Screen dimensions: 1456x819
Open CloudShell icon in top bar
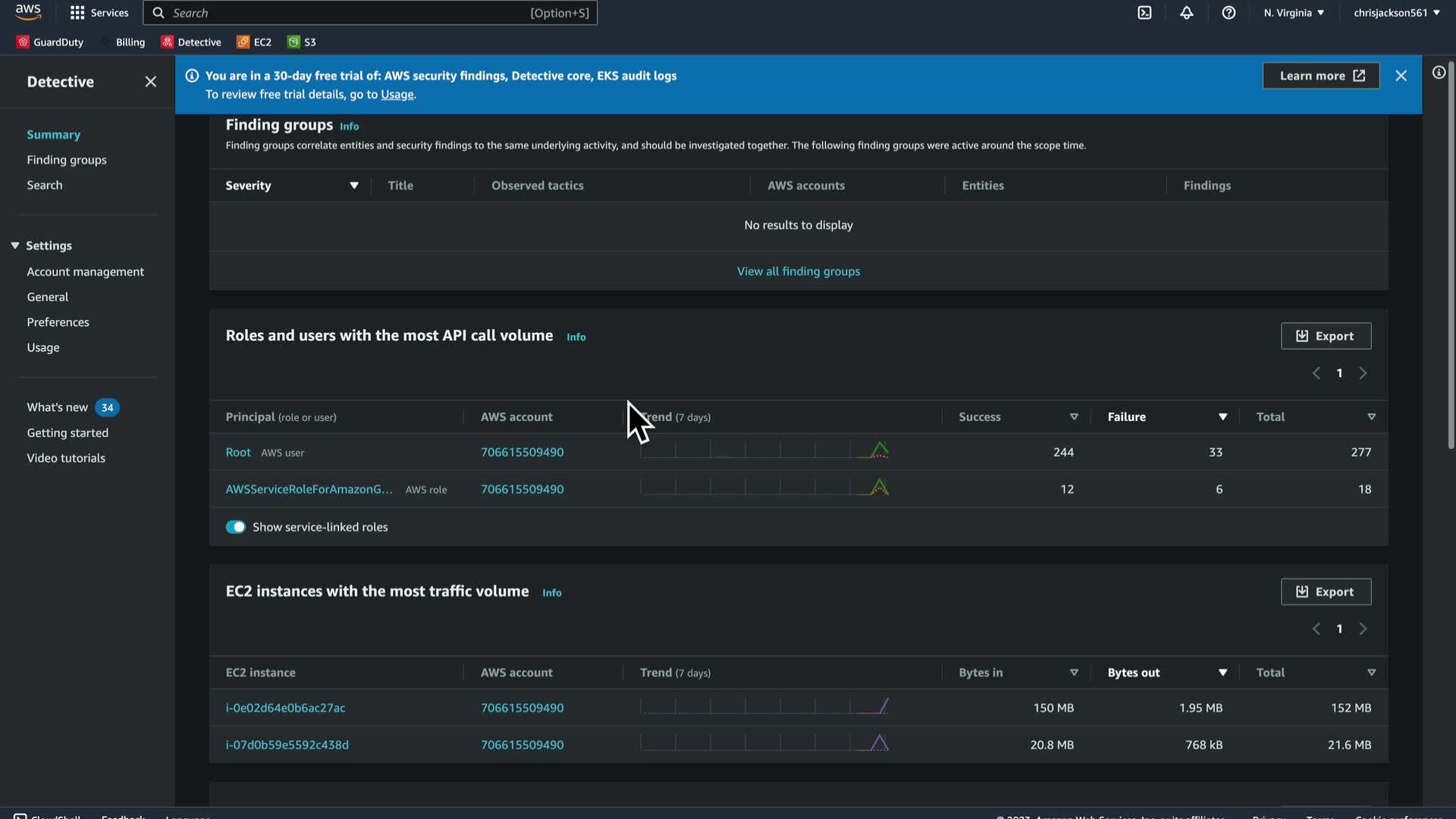tap(1144, 13)
